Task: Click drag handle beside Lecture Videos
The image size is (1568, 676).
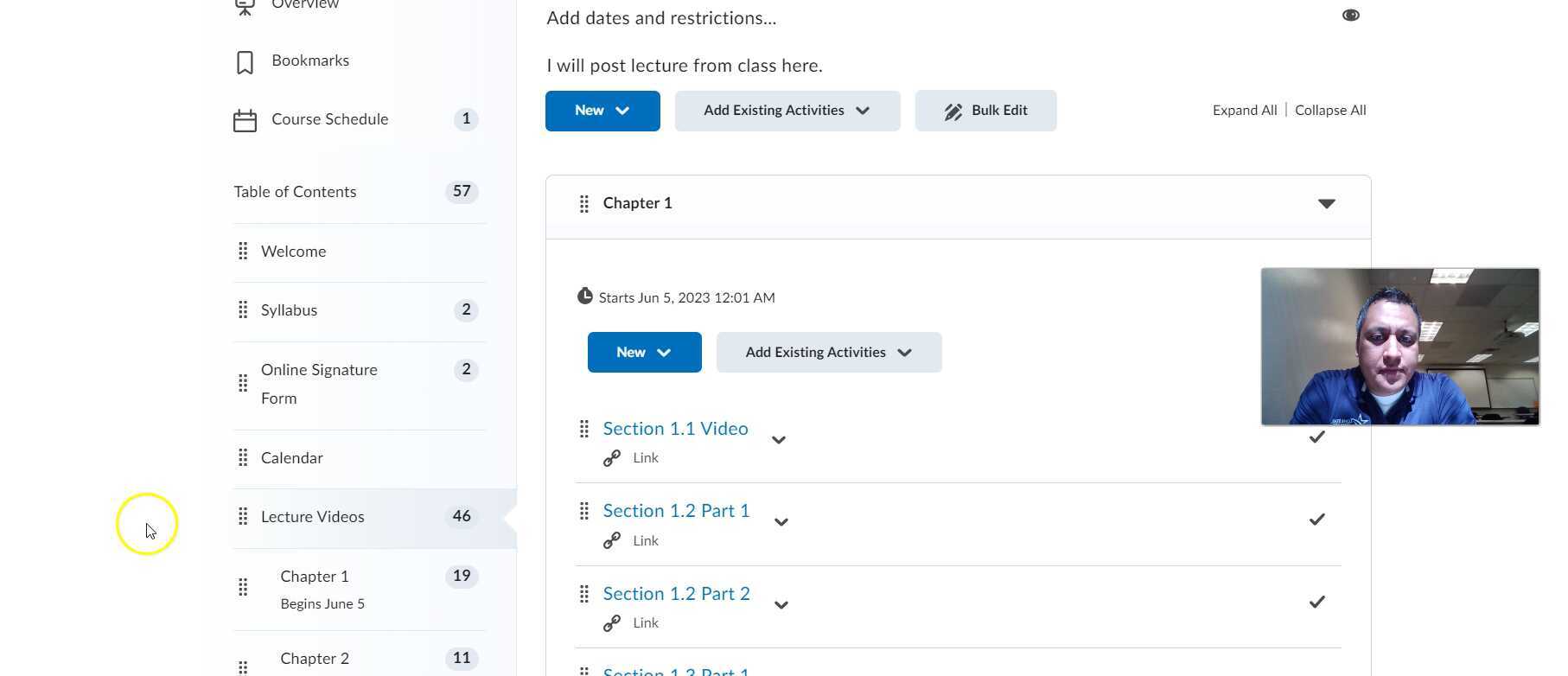Action: (x=243, y=517)
